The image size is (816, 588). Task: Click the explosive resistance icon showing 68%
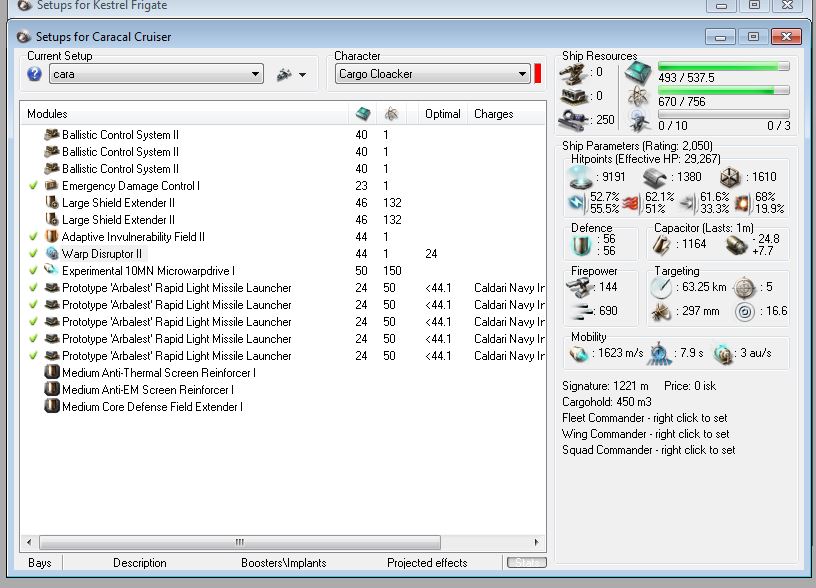pyautogui.click(x=743, y=203)
